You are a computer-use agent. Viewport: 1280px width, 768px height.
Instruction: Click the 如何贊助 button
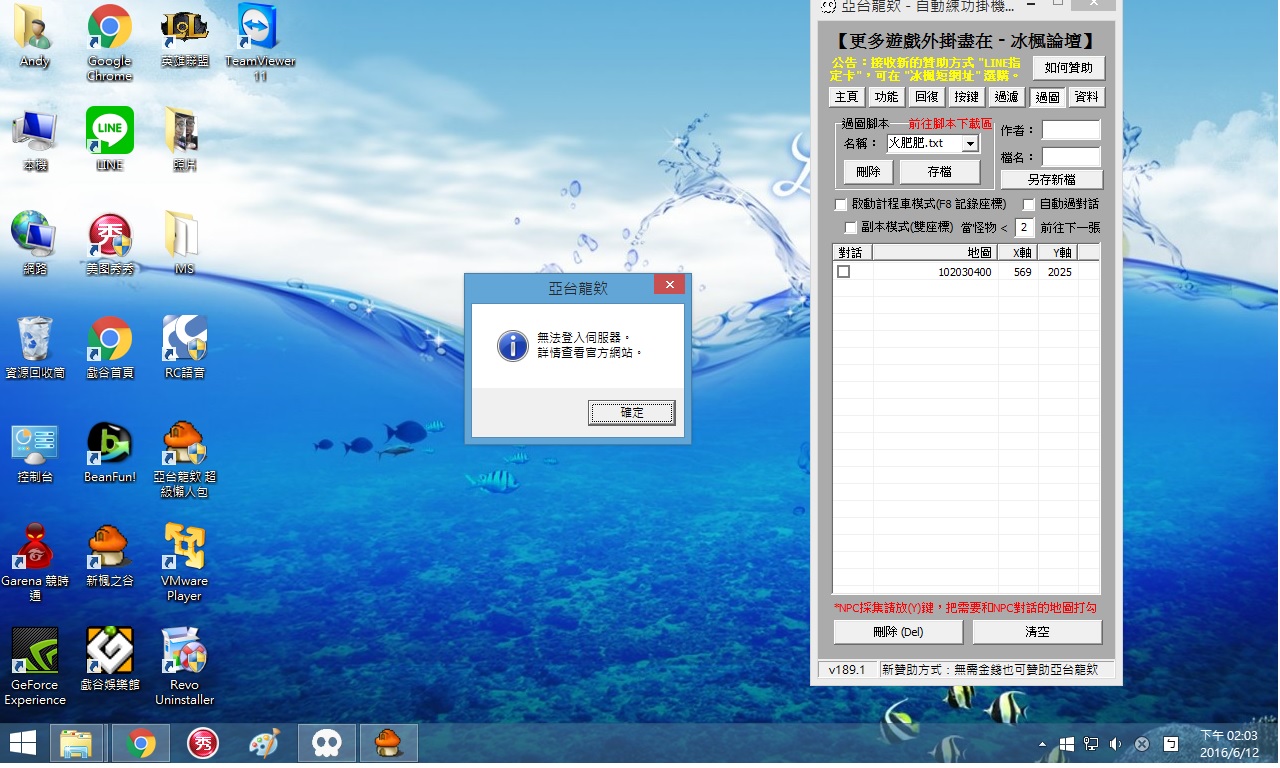[x=1069, y=68]
